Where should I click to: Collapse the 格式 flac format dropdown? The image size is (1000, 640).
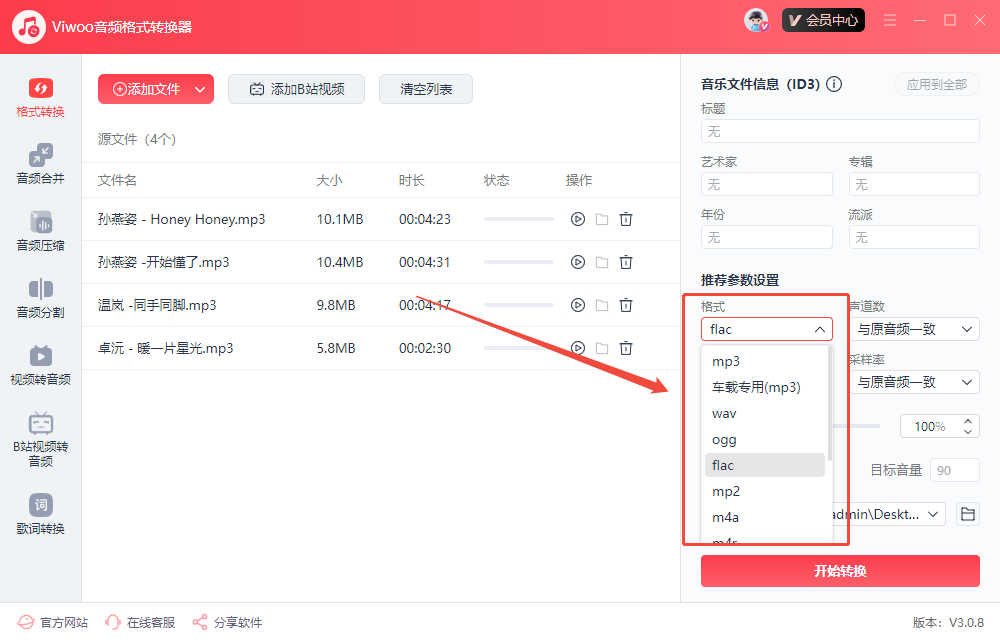click(x=766, y=329)
